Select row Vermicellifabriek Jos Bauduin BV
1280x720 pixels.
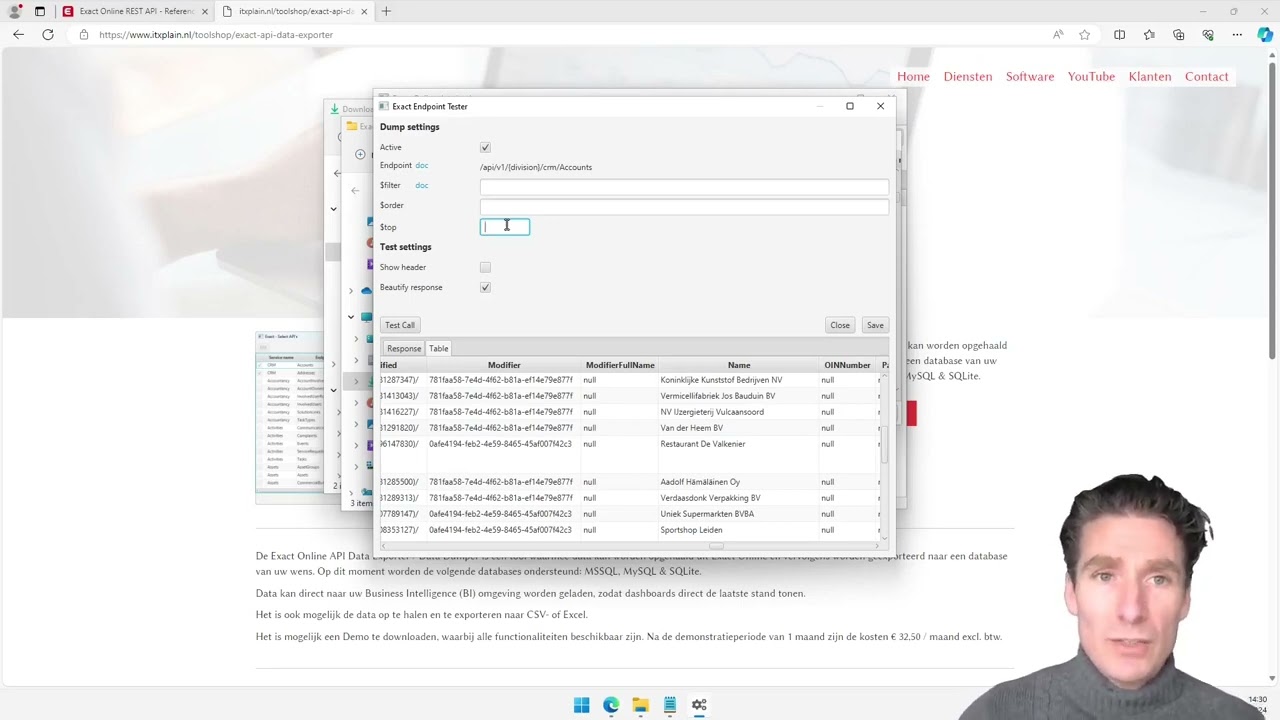(717, 396)
